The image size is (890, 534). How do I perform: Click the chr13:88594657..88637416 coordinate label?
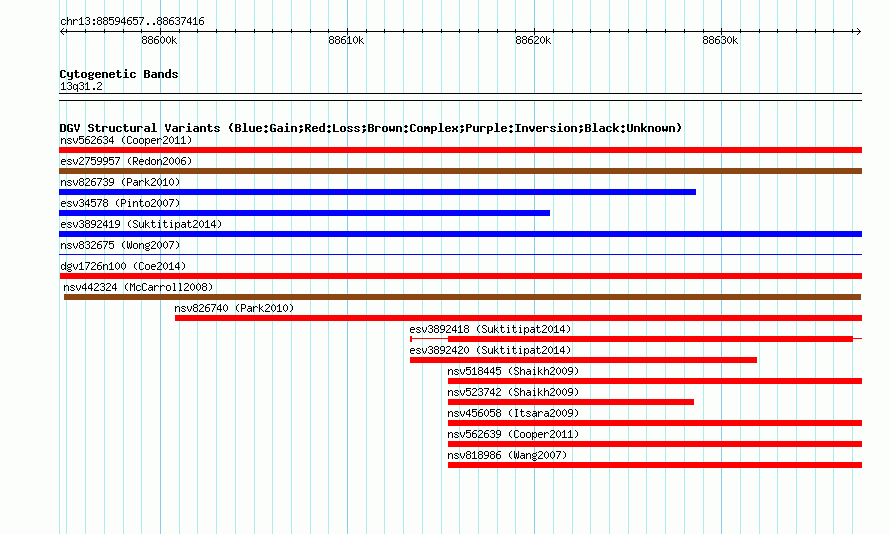tap(132, 22)
